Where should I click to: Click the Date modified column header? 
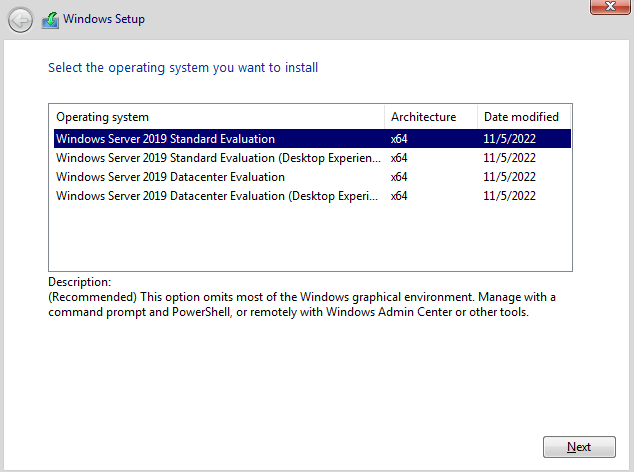coord(524,117)
